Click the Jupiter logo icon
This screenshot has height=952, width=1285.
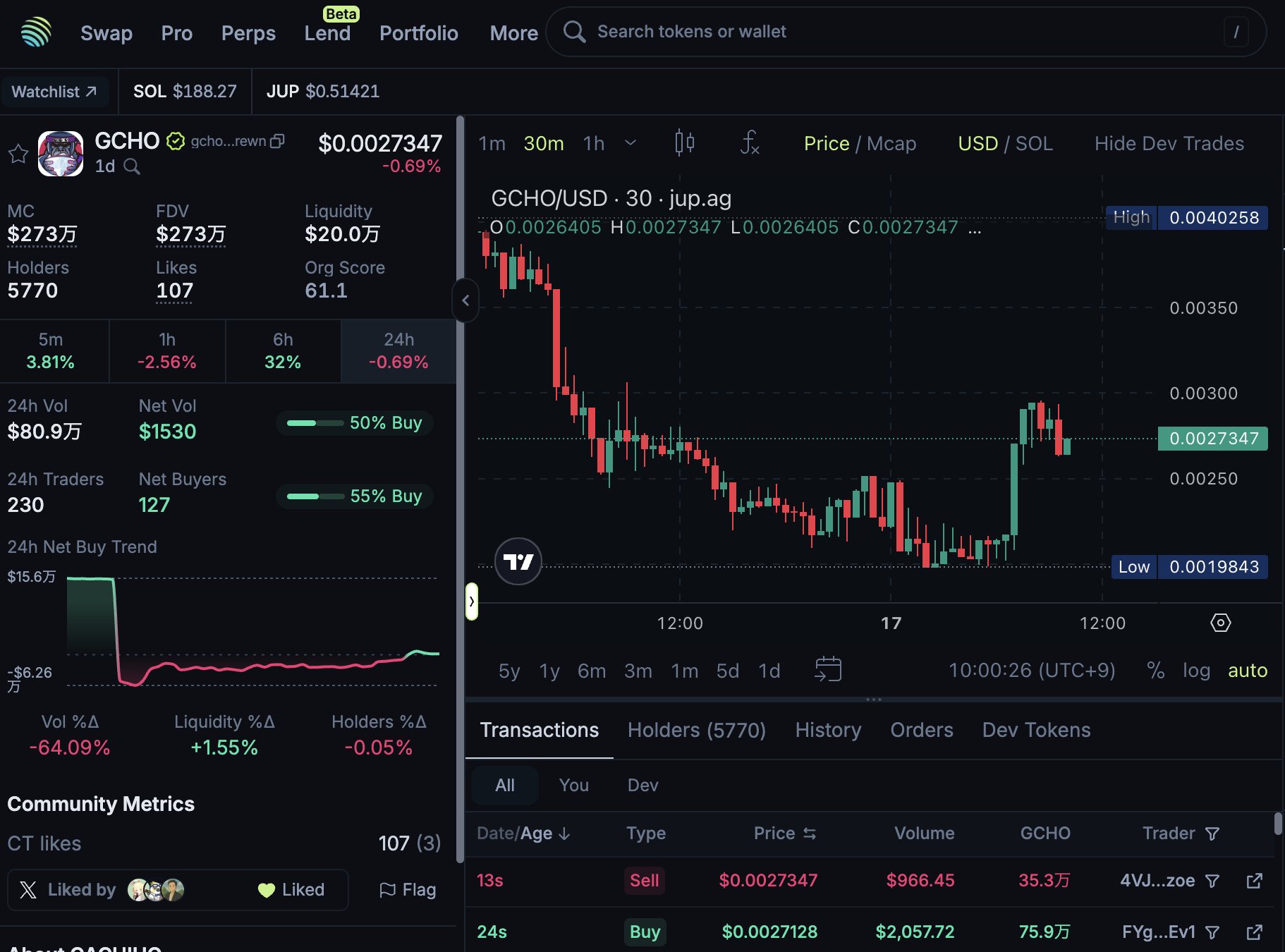[x=36, y=32]
